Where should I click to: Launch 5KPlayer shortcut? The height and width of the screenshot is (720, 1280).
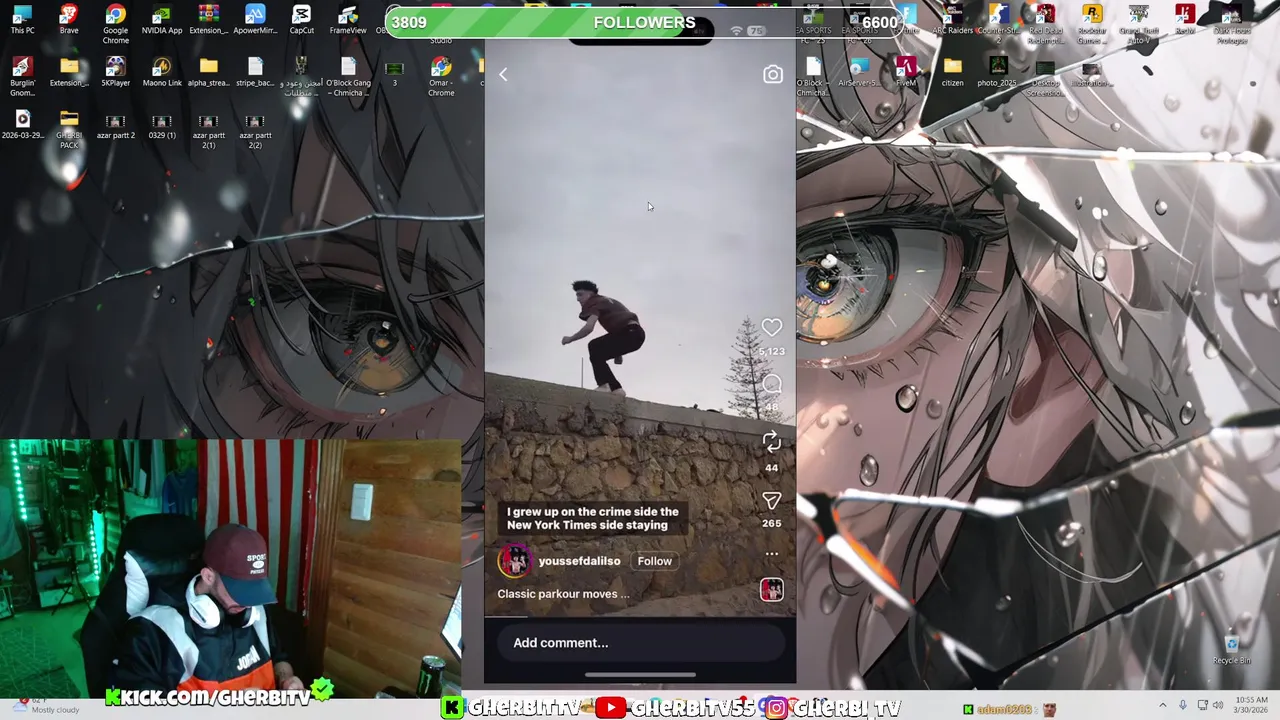pos(116,72)
